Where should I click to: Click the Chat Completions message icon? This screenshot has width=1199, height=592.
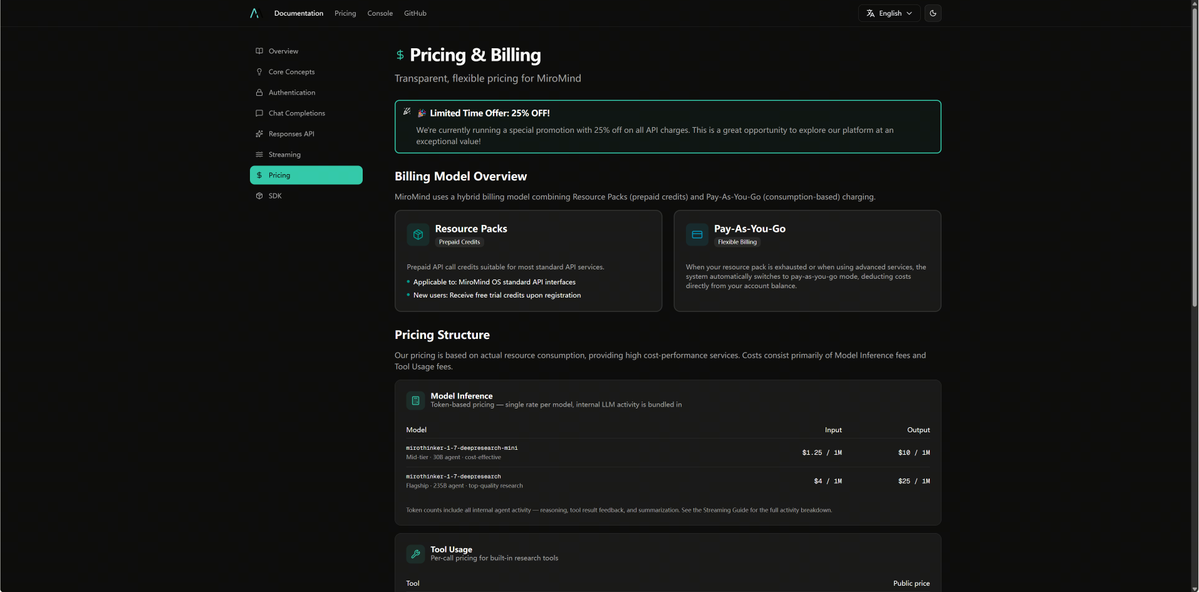point(259,113)
